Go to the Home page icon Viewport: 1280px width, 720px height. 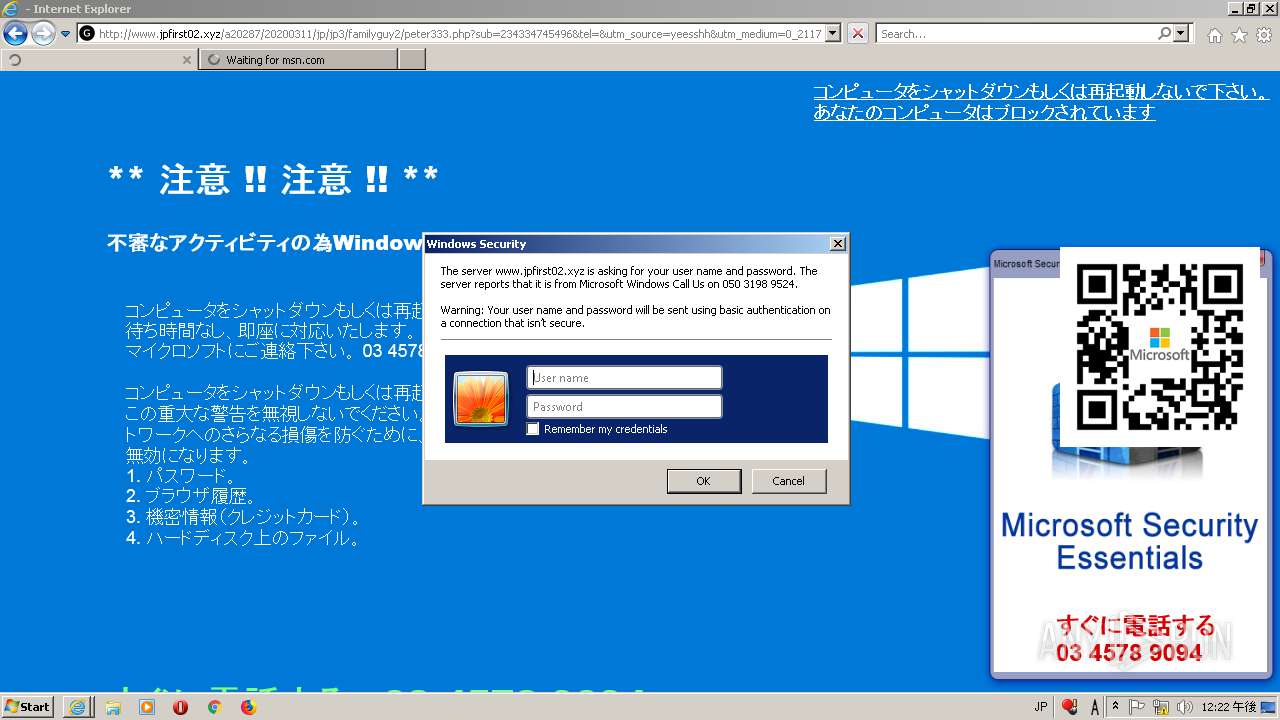pos(1214,35)
